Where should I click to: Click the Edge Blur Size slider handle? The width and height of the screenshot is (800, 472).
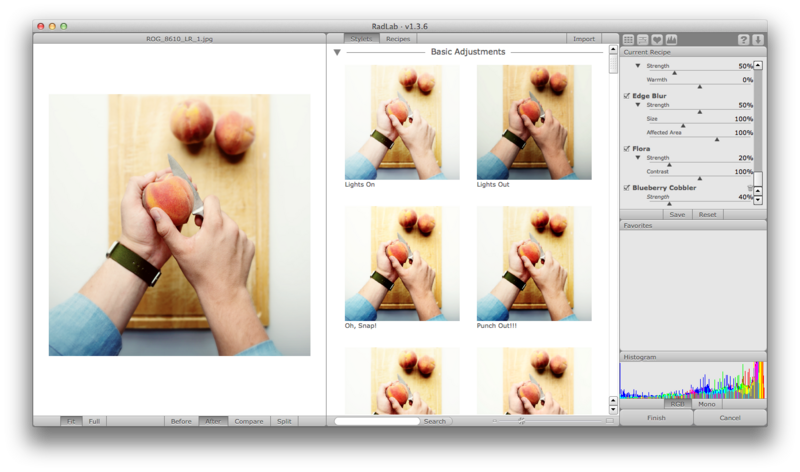point(683,126)
